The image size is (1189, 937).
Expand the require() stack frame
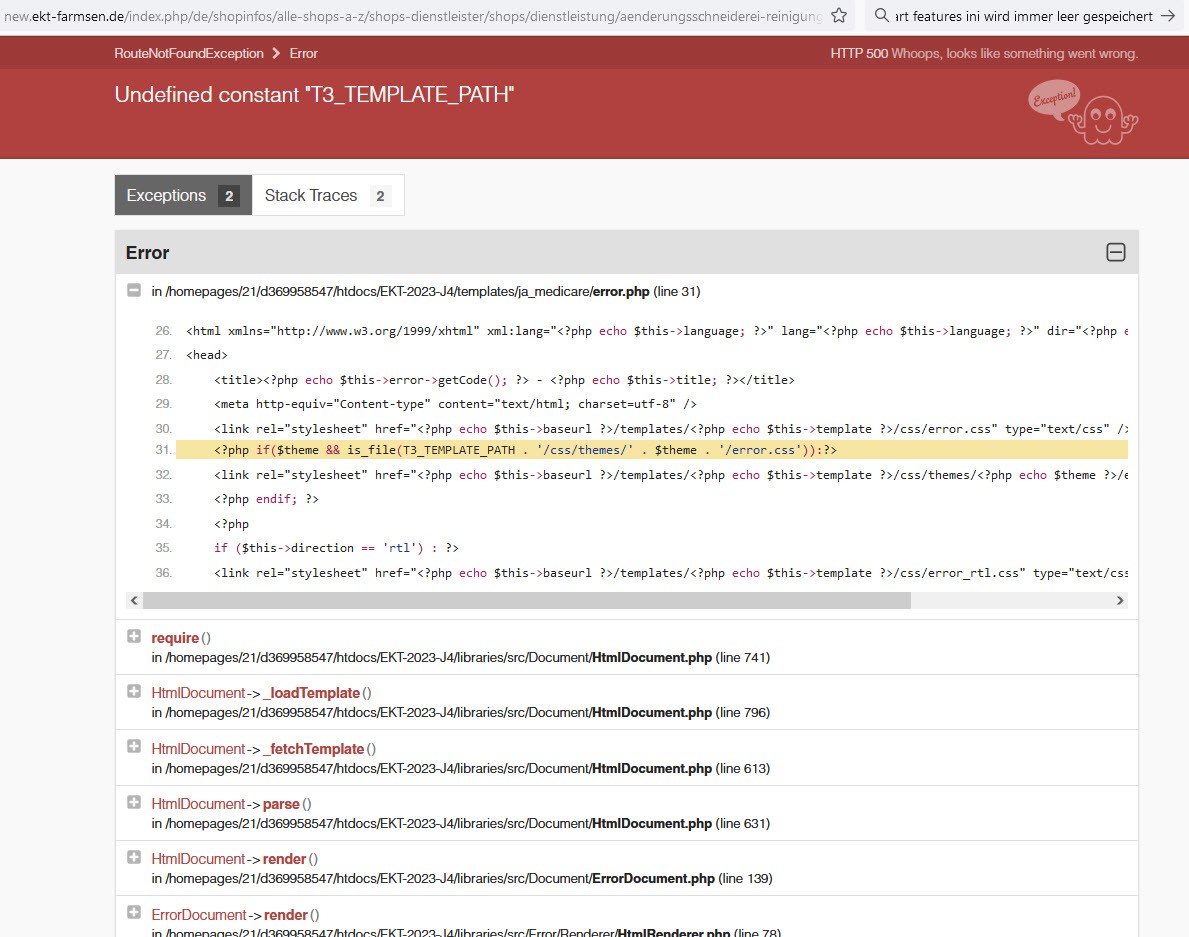(x=134, y=637)
